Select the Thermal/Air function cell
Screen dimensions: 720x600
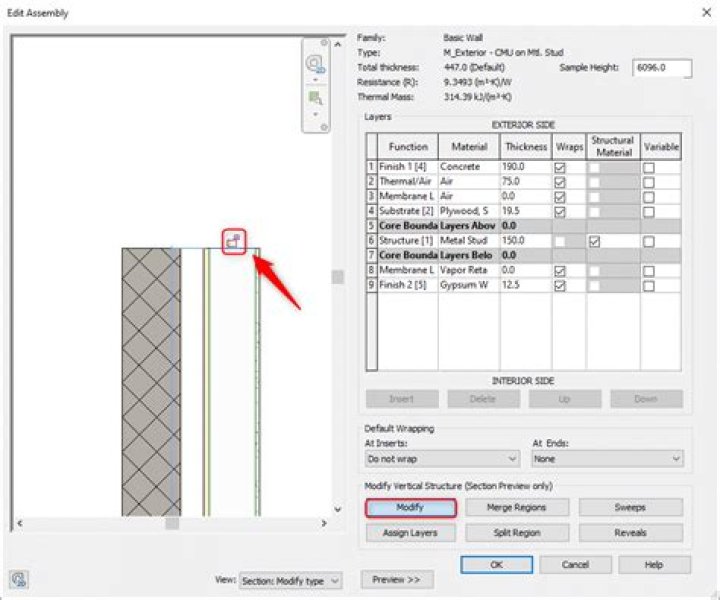407,181
